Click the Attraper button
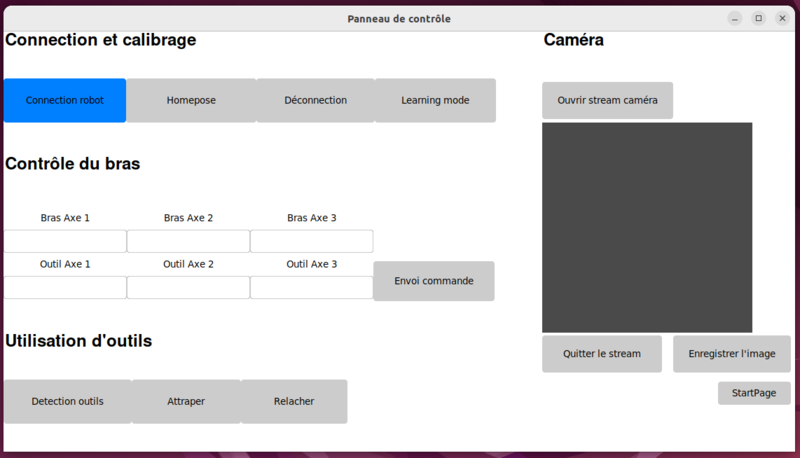 [186, 401]
